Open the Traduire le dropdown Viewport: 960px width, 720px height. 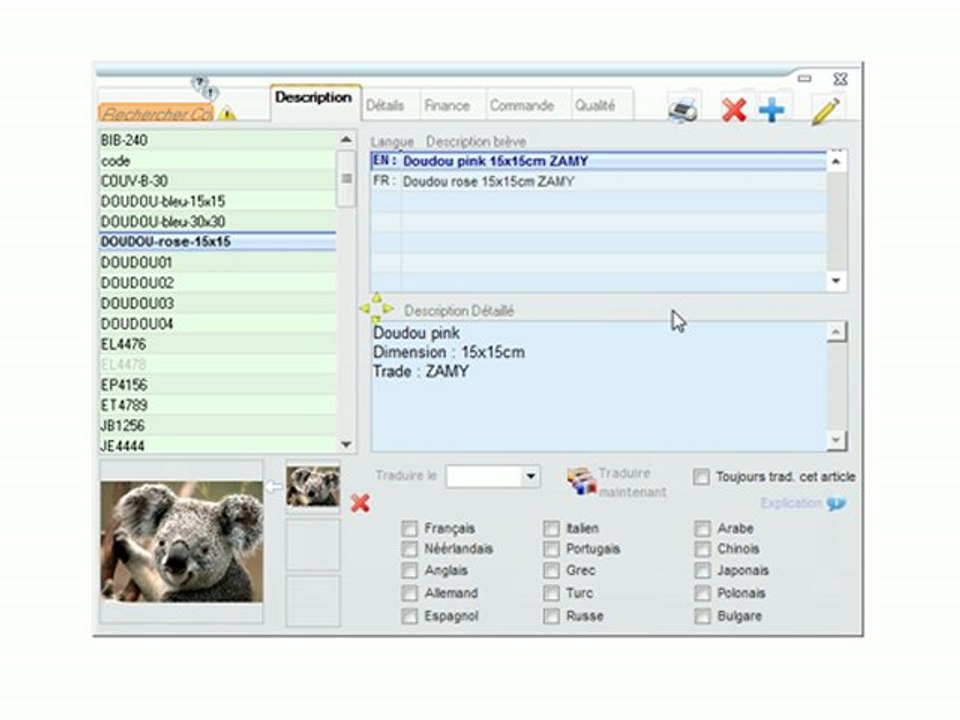530,476
